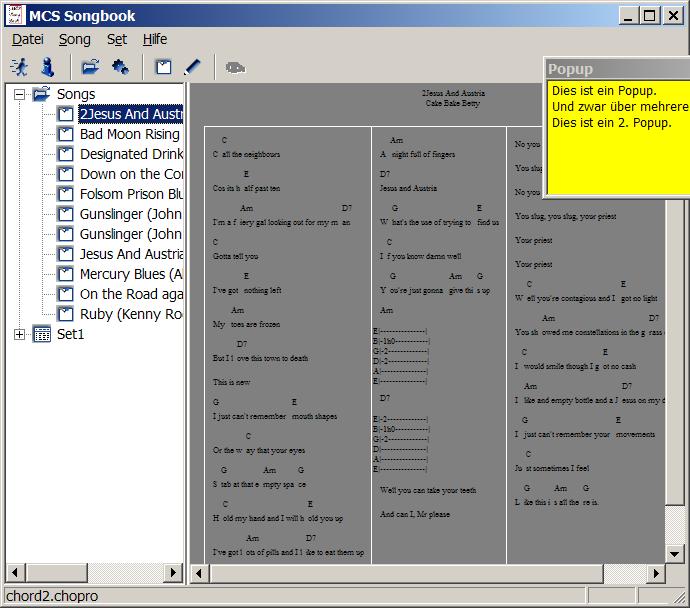Click the greyed-out icon at toolbar end

[x=235, y=67]
